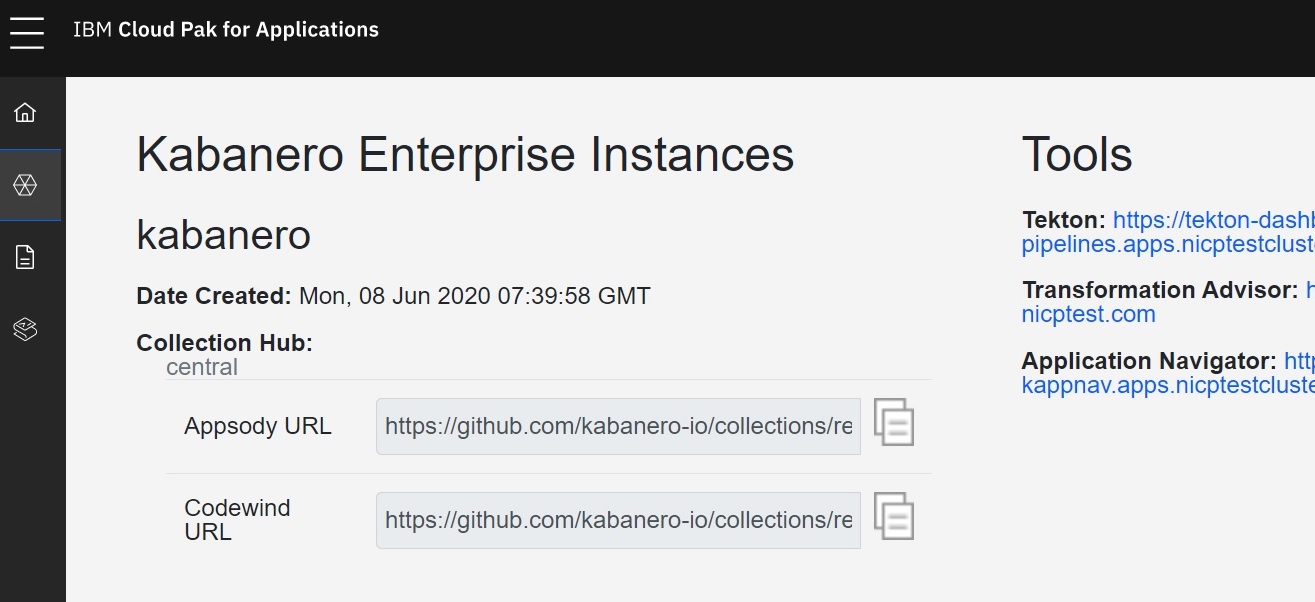Open the hamburger navigation menu

pos(26,31)
